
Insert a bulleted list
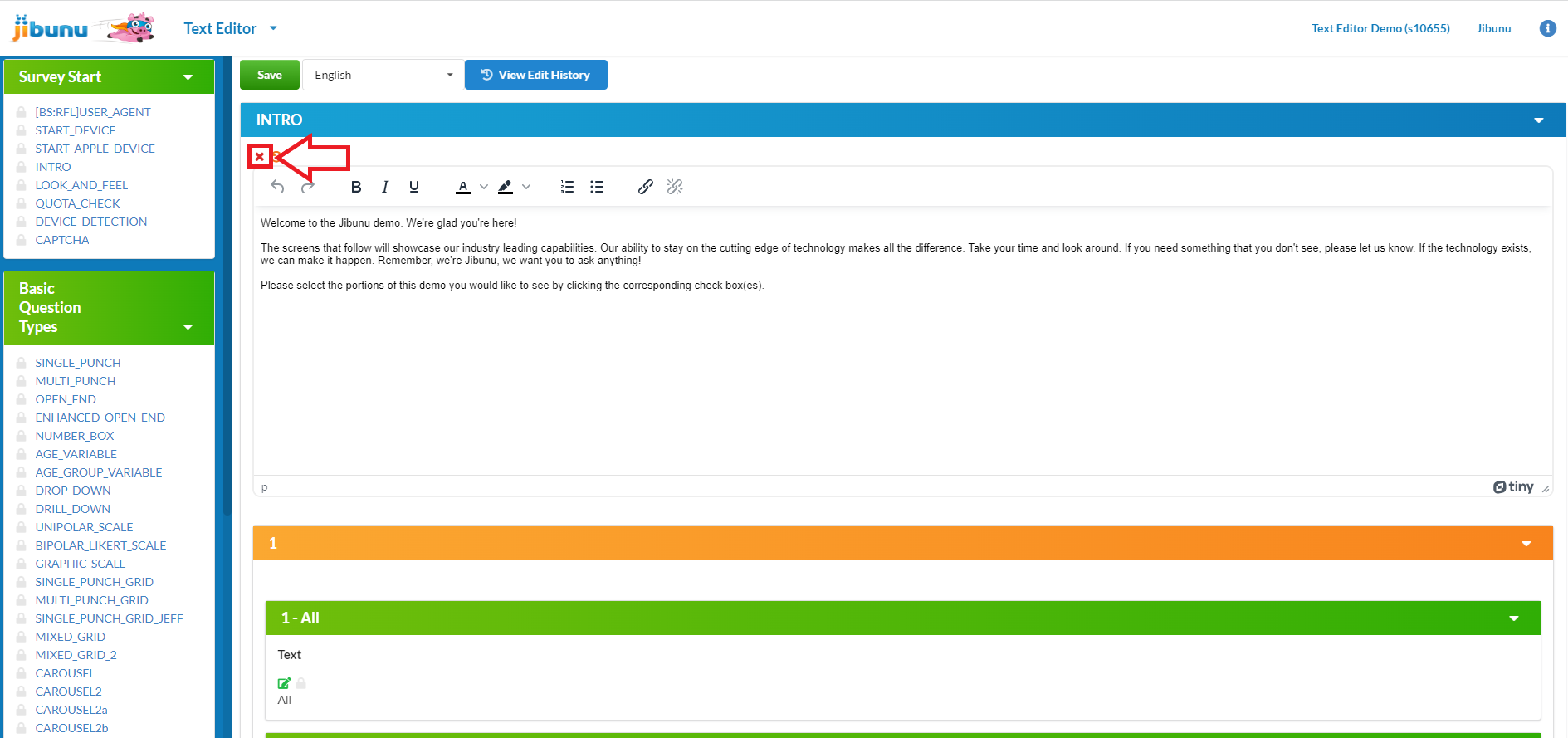point(597,187)
